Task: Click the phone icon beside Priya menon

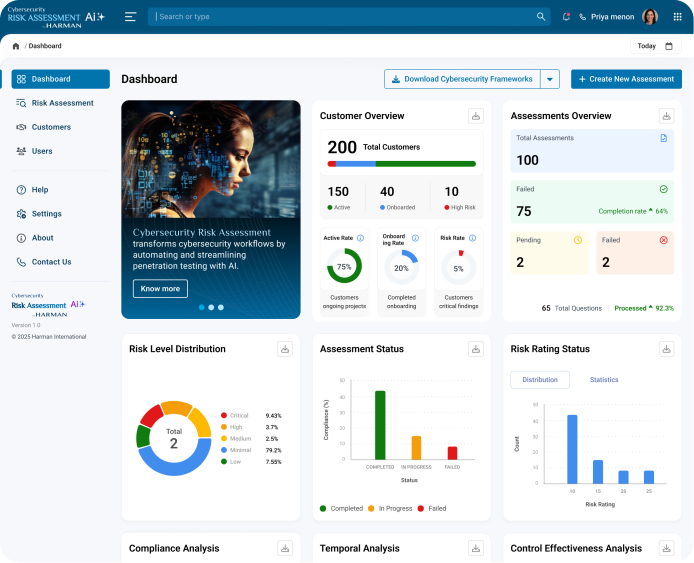Action: (x=582, y=17)
